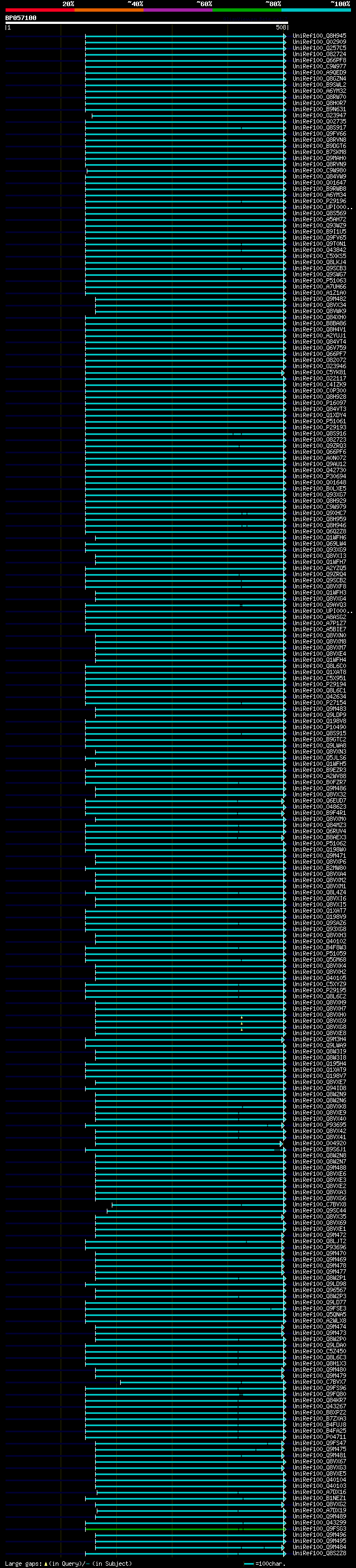Select label UniRef100_Q9FV66
This screenshot has height=1568, width=356.
pyautogui.click(x=319, y=134)
